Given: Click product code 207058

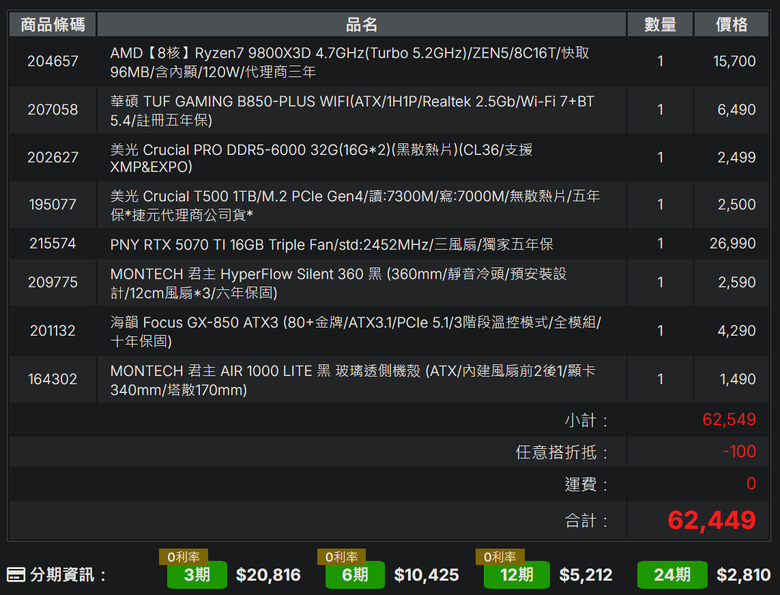Looking at the screenshot, I should [53, 109].
